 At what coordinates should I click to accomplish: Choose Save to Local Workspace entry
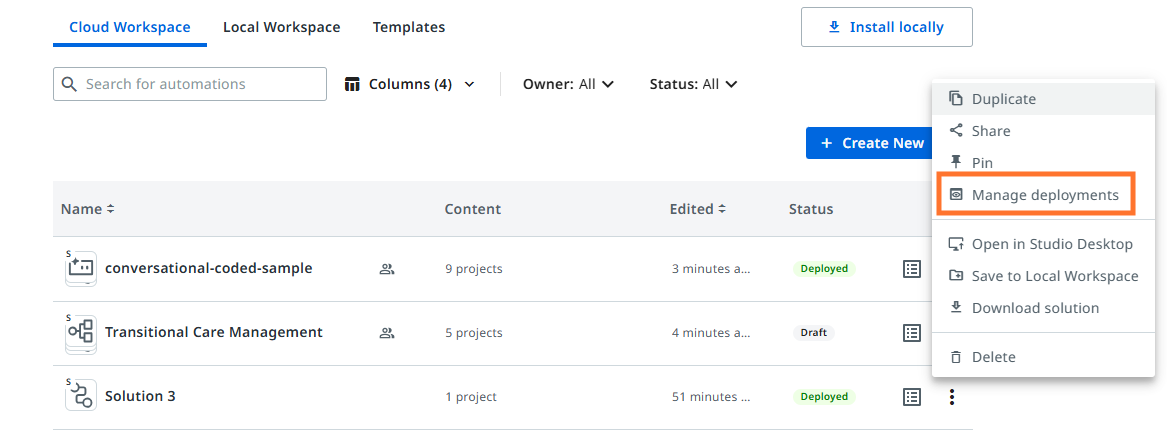click(1043, 276)
